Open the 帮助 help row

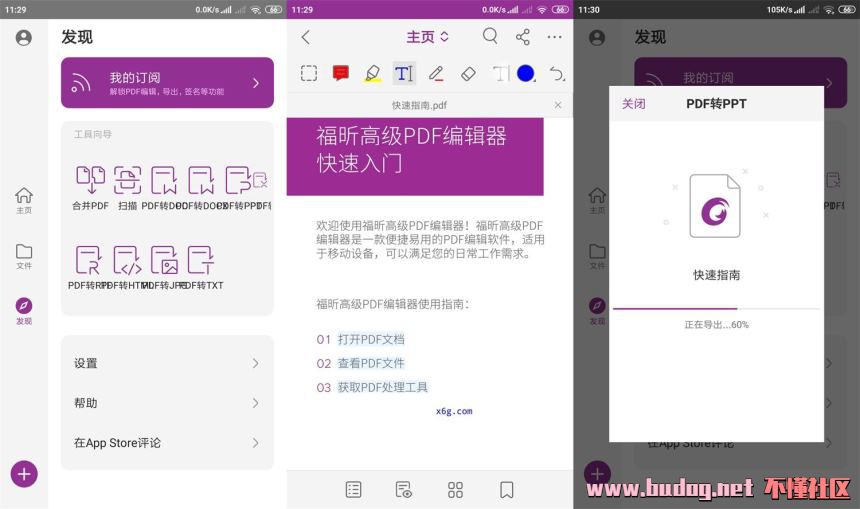pyautogui.click(x=167, y=403)
